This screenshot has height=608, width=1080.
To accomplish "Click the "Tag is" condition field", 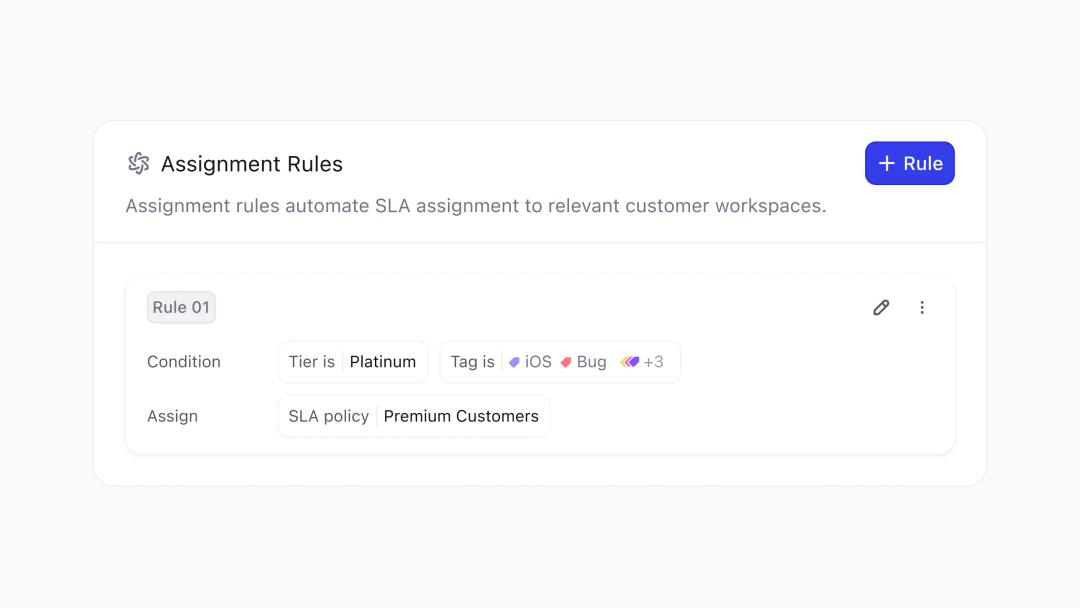I will (x=472, y=362).
